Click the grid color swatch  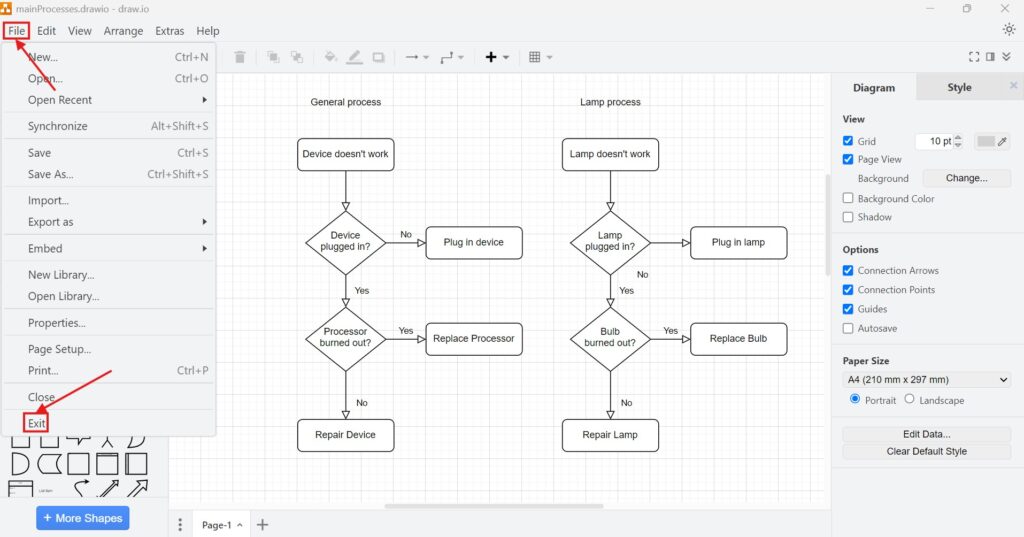click(x=986, y=141)
